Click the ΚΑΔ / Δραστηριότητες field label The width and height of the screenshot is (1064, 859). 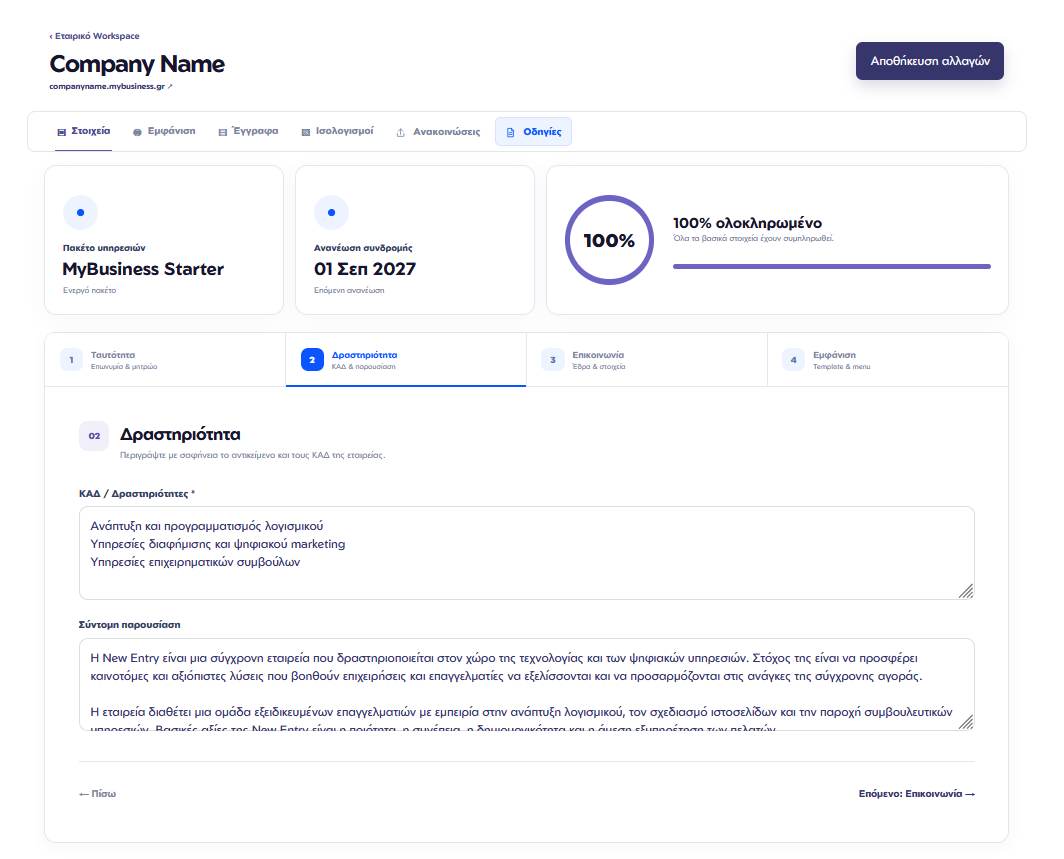click(x=136, y=494)
